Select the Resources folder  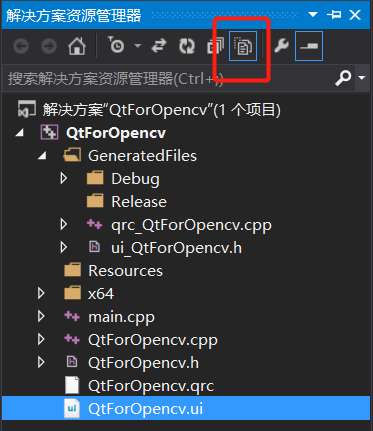click(x=125, y=271)
